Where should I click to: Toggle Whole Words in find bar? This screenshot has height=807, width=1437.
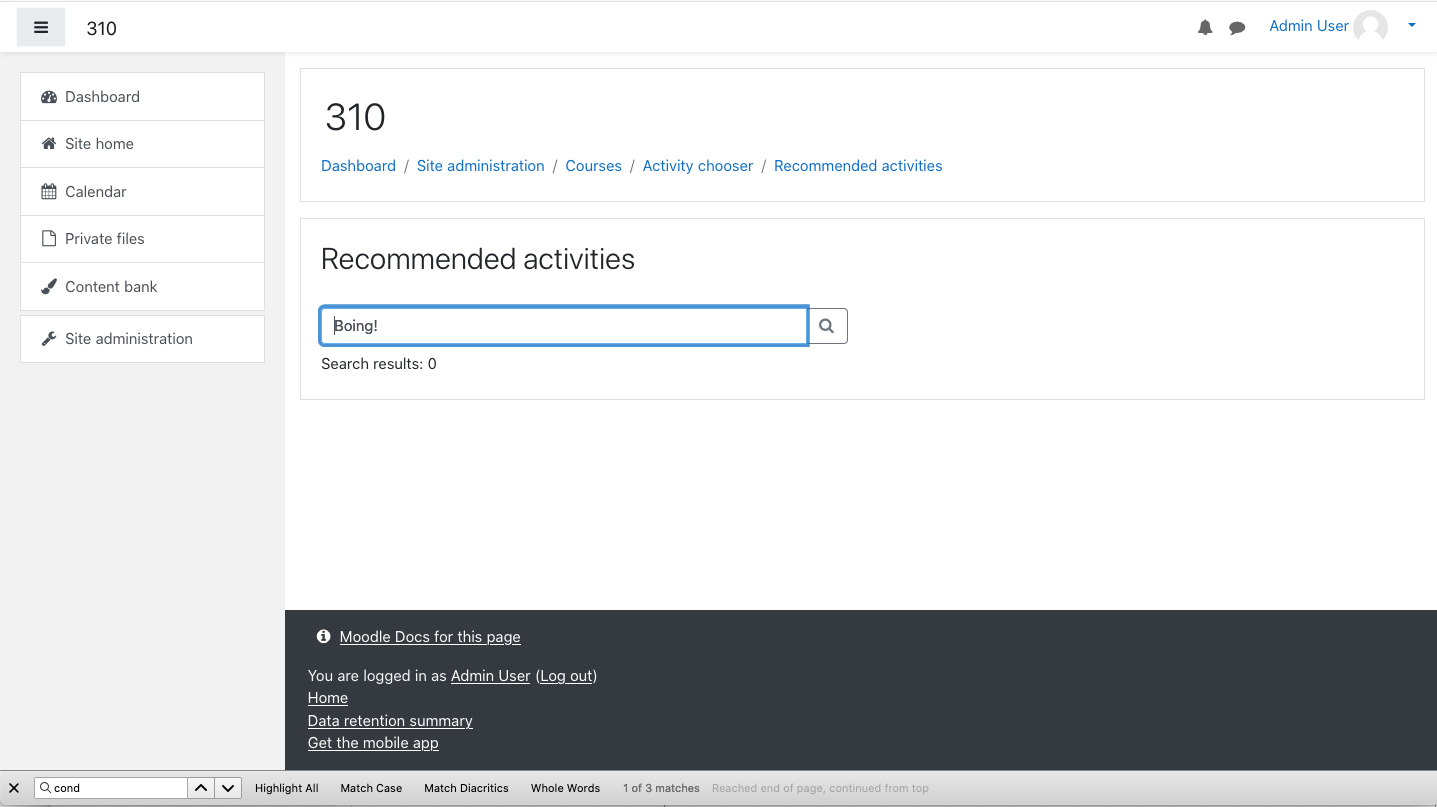(x=565, y=788)
